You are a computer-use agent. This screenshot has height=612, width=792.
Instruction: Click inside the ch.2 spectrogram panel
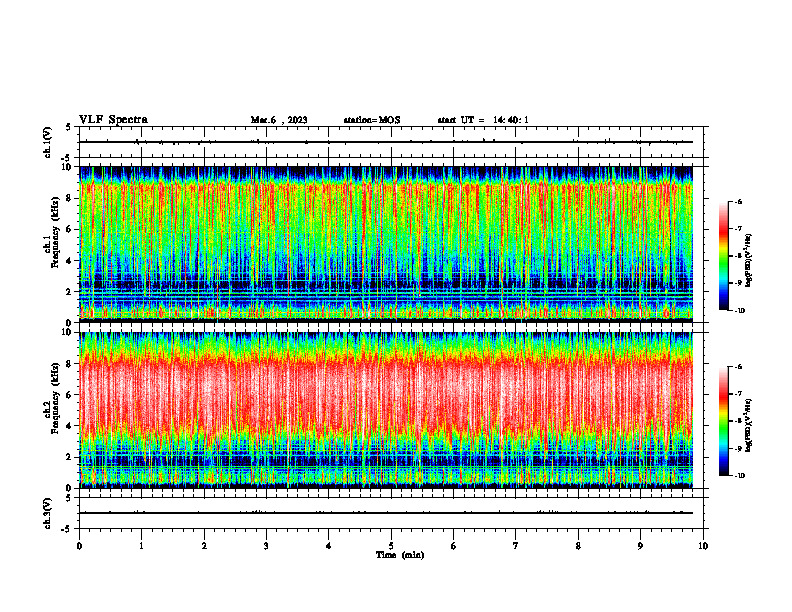coord(386,410)
